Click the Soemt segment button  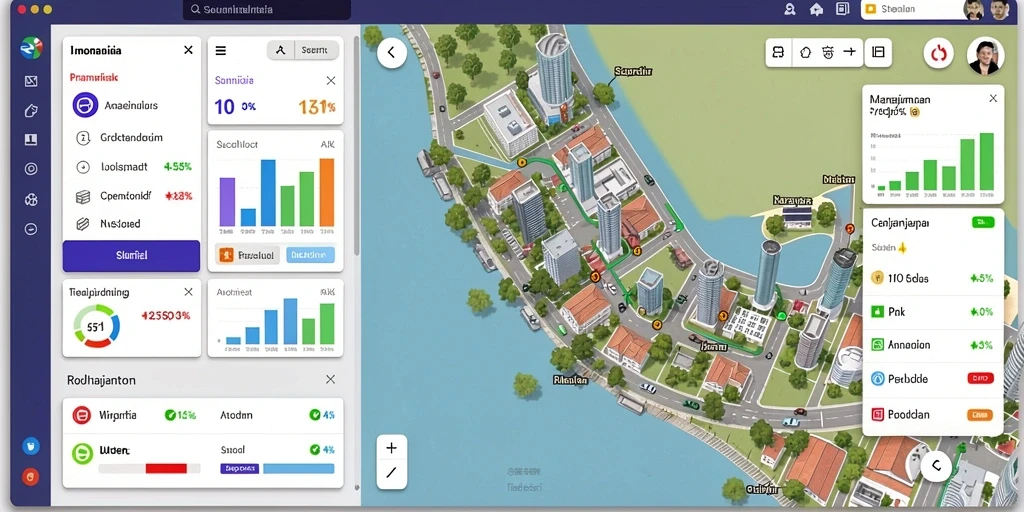(x=317, y=50)
